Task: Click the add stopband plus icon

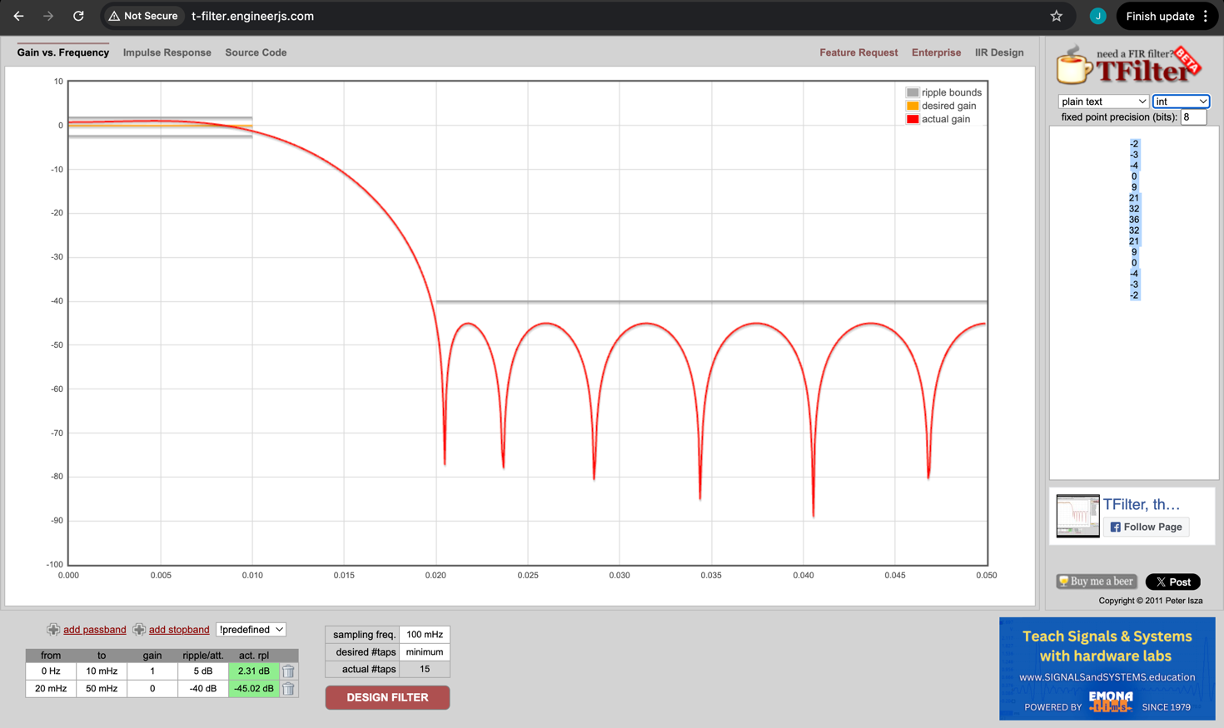Action: [x=139, y=629]
